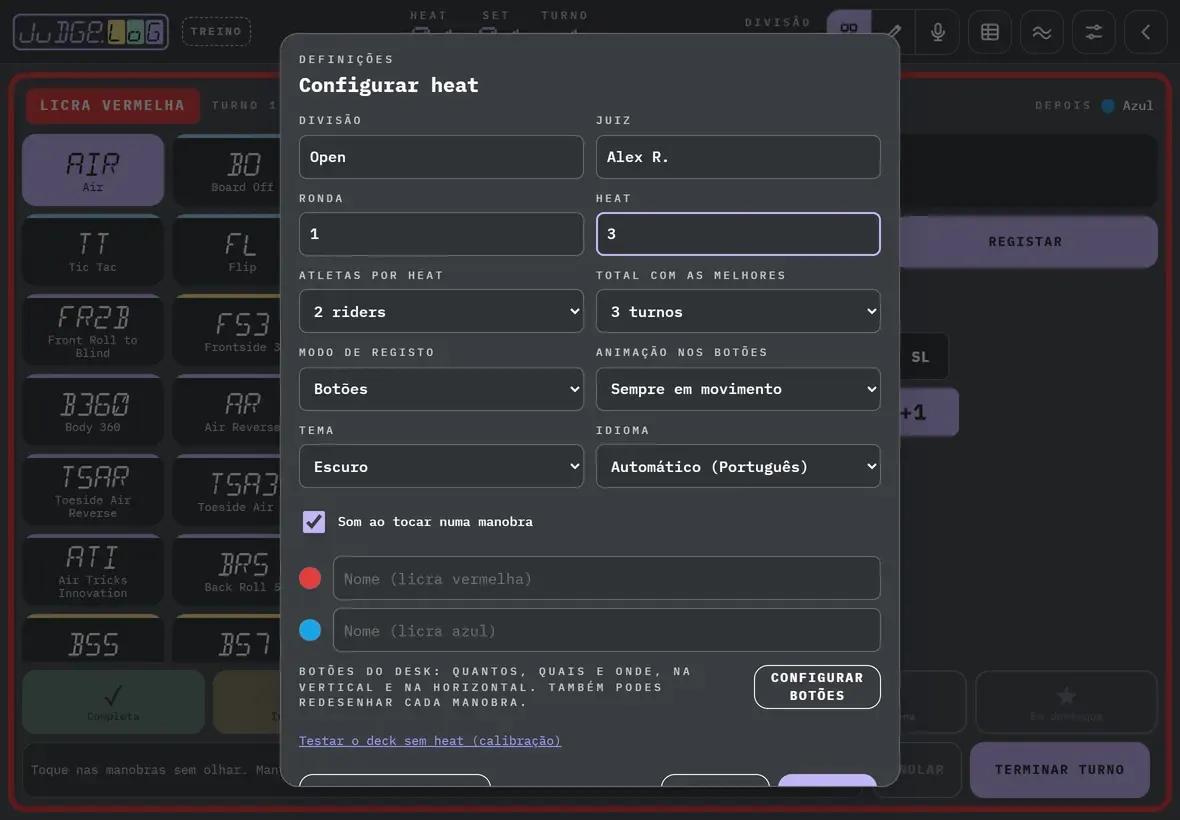Click the Terminar Turno button
The height and width of the screenshot is (820, 1180).
tap(1060, 770)
